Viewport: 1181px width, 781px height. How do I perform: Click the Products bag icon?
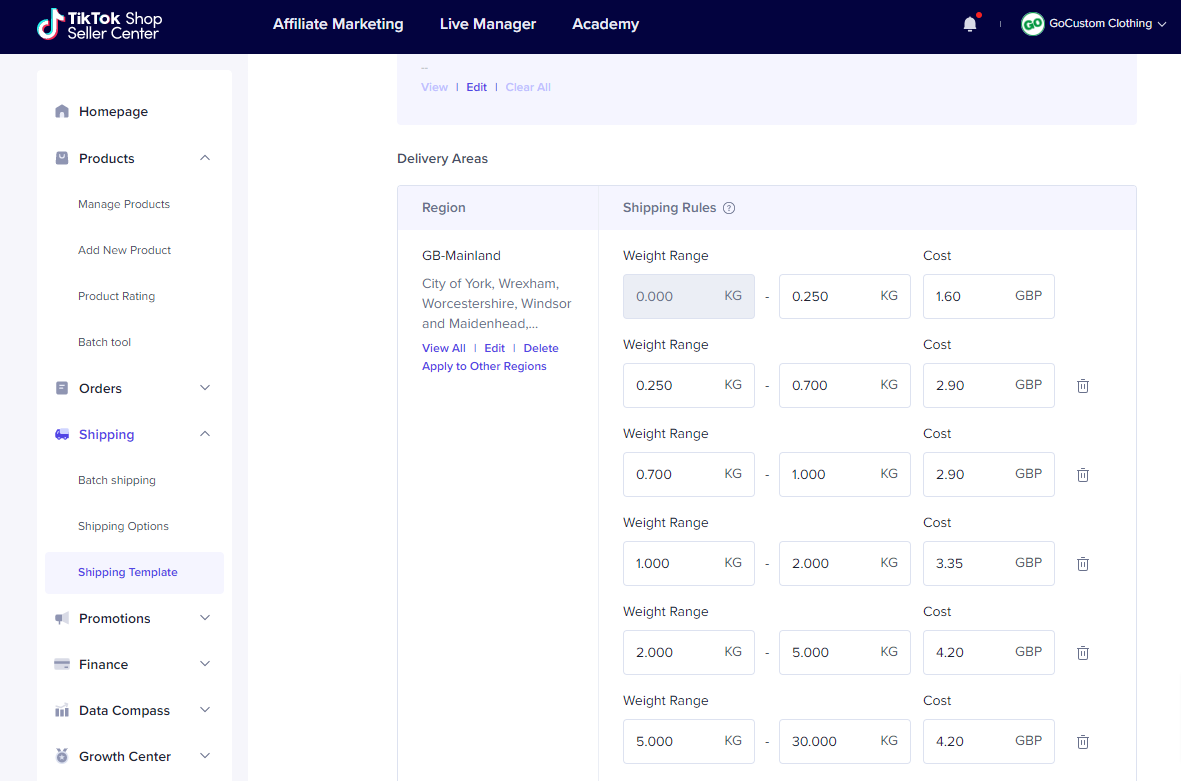[62, 158]
